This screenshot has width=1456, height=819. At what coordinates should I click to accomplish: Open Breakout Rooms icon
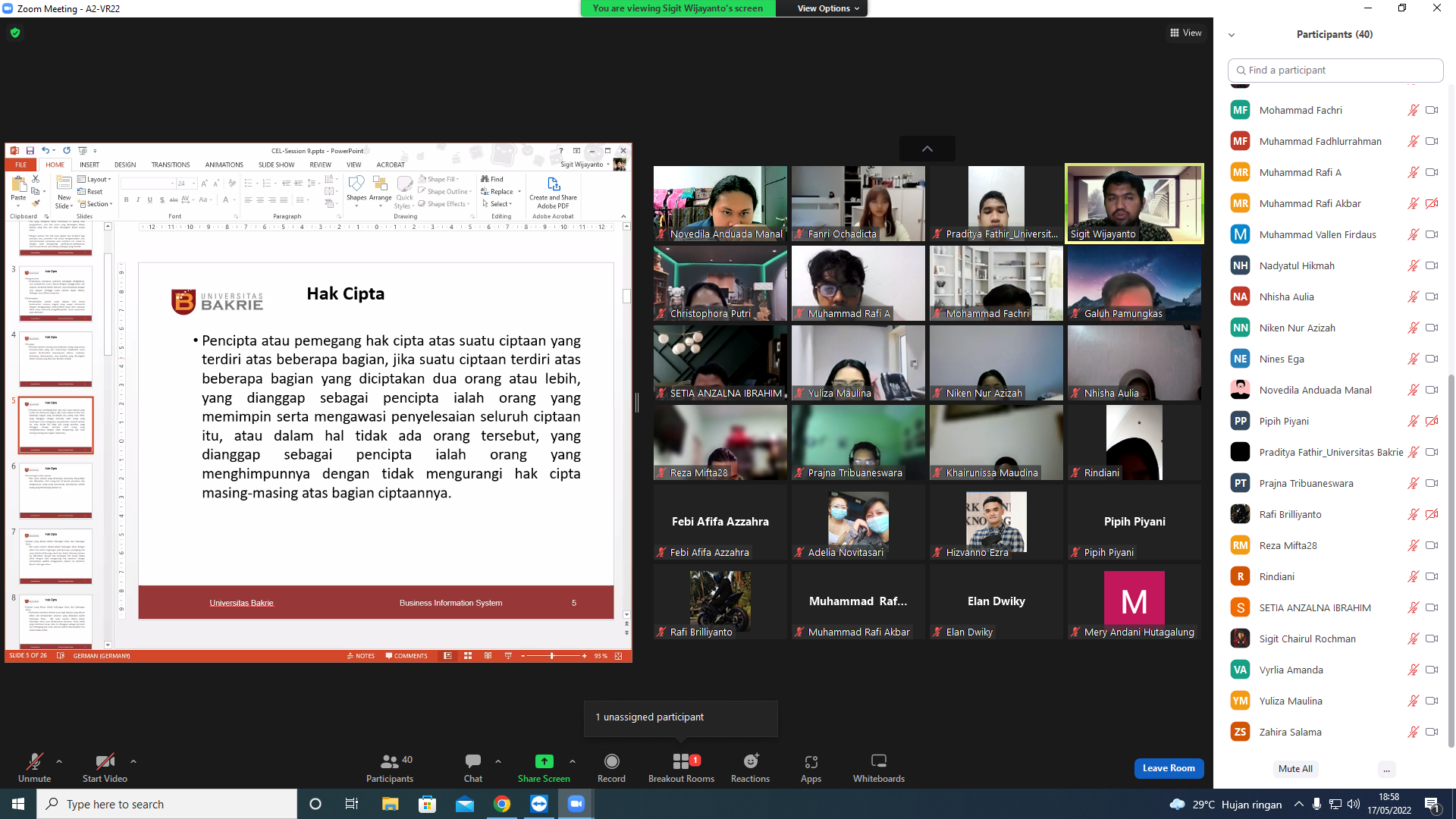click(x=681, y=761)
